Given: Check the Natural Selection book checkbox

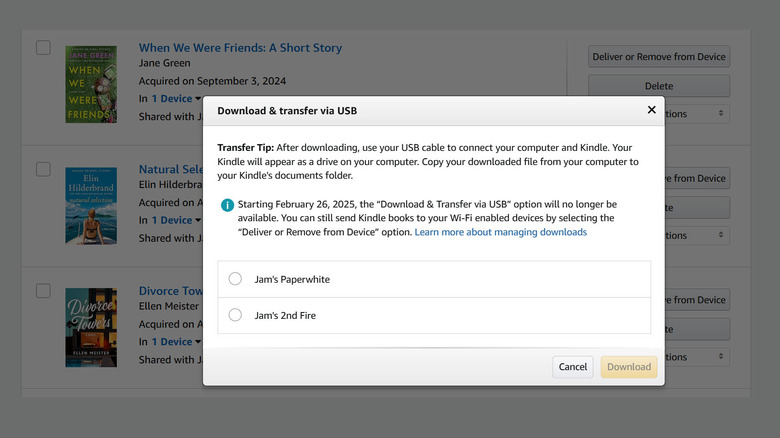Looking at the screenshot, I should (43, 169).
